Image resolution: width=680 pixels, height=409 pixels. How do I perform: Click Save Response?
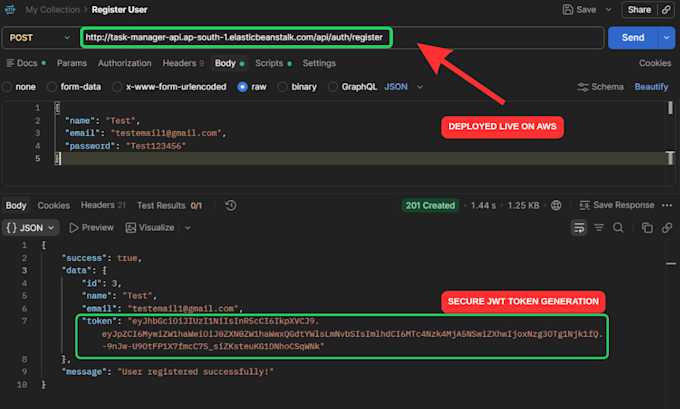[617, 205]
